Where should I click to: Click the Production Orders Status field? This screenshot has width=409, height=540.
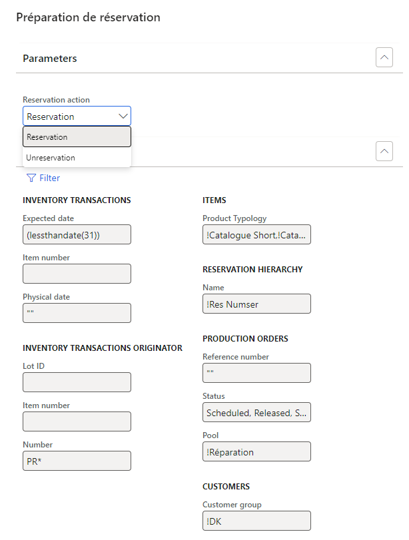[x=256, y=412]
